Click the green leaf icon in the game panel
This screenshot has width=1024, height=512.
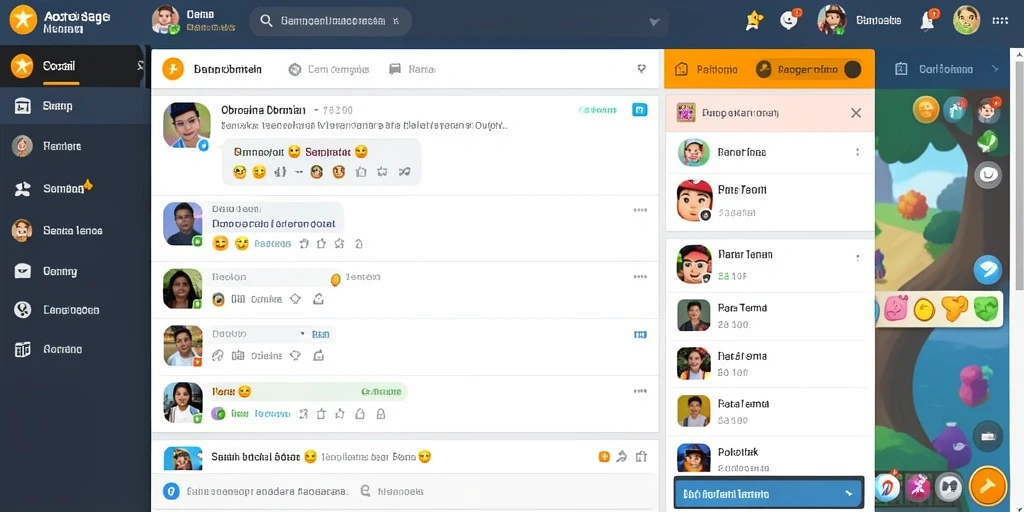987,140
